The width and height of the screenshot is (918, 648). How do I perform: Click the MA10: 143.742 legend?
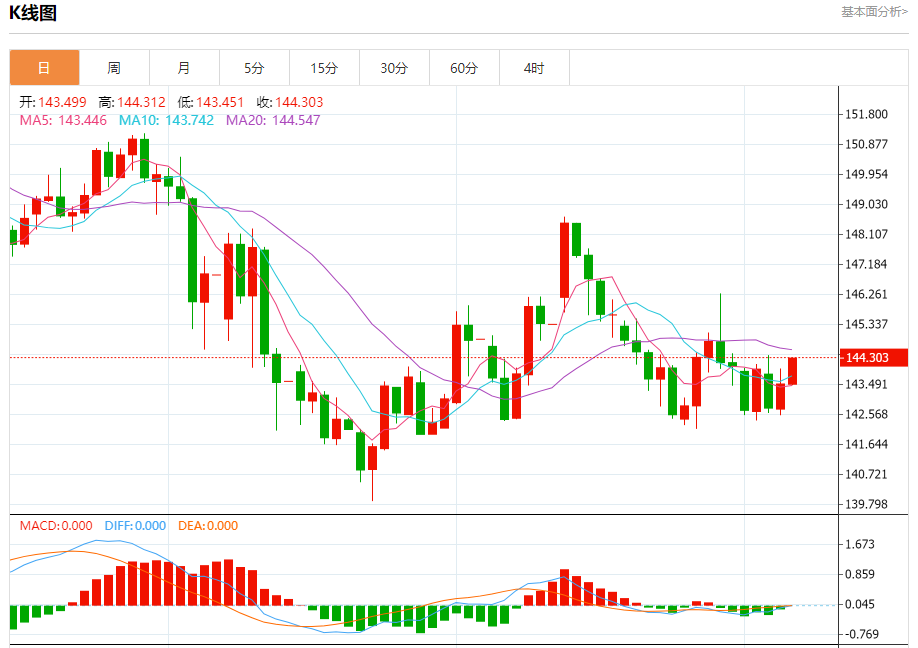[x=166, y=121]
